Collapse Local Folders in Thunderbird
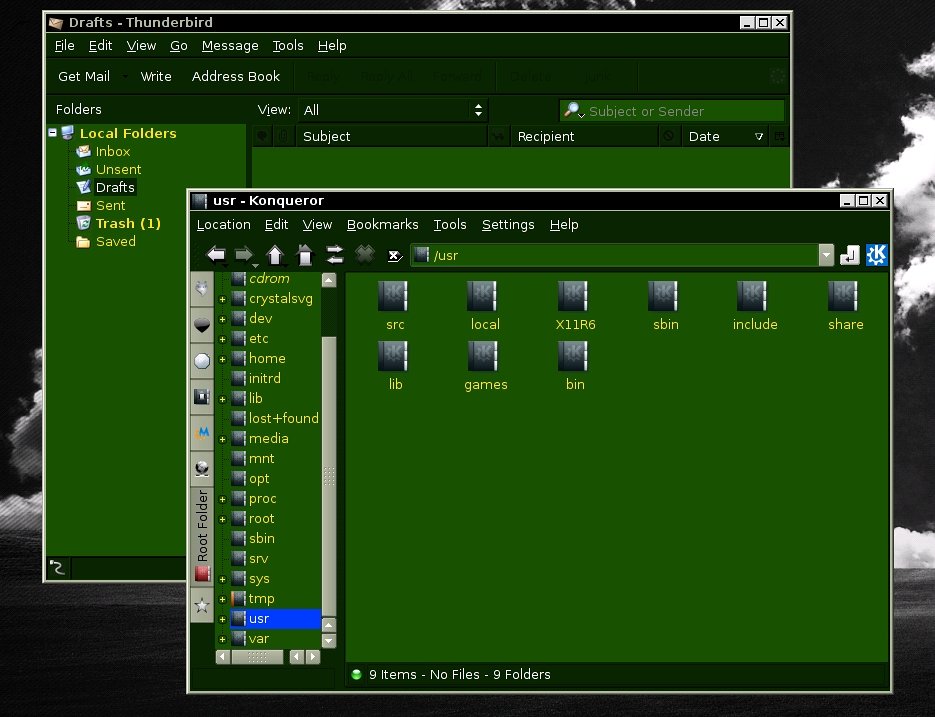Screen dimensions: 935x717 coord(52,132)
